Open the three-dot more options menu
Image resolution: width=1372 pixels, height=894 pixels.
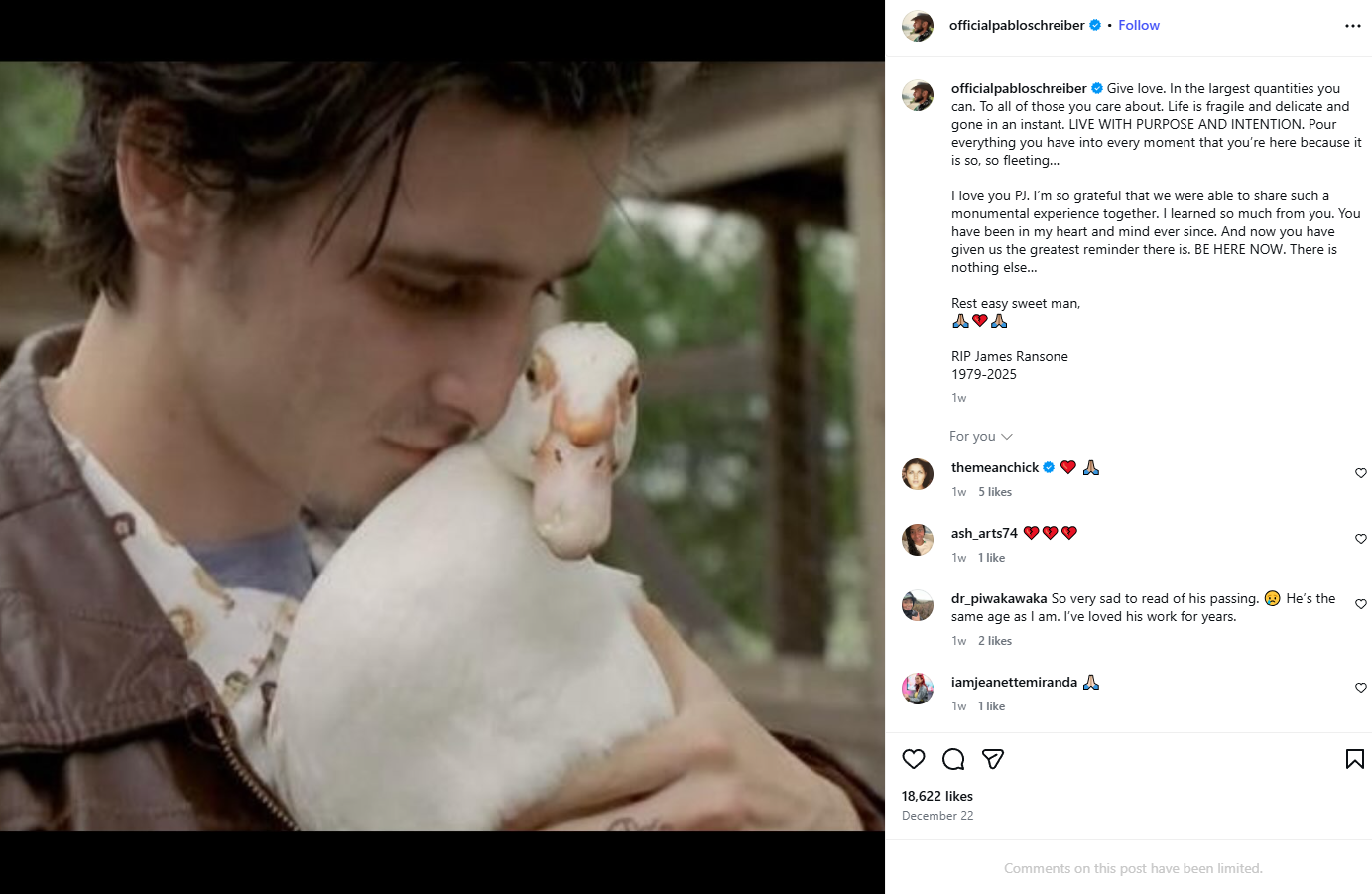(1353, 26)
